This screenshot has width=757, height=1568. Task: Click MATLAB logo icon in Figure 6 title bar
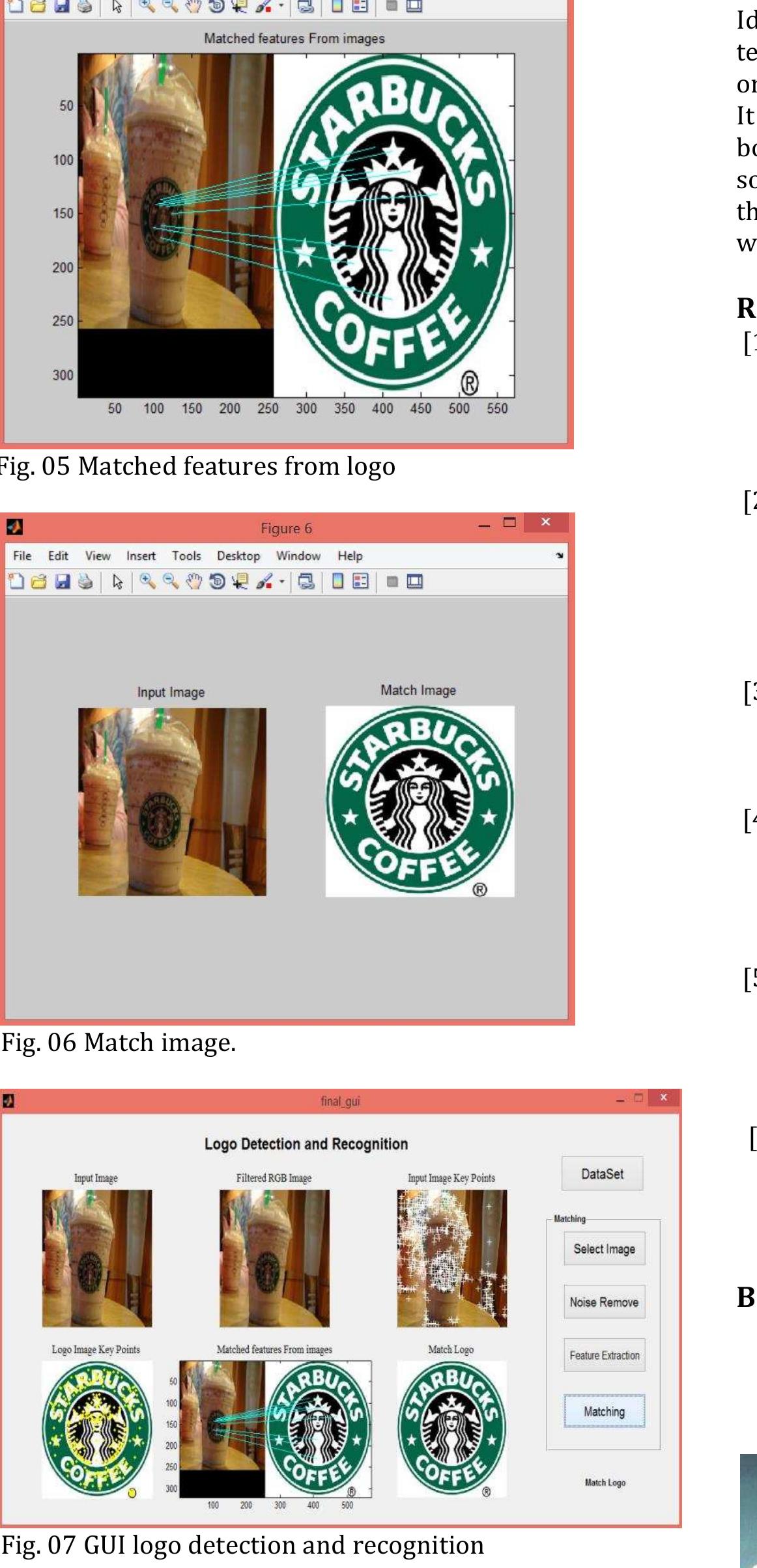pos(14,526)
